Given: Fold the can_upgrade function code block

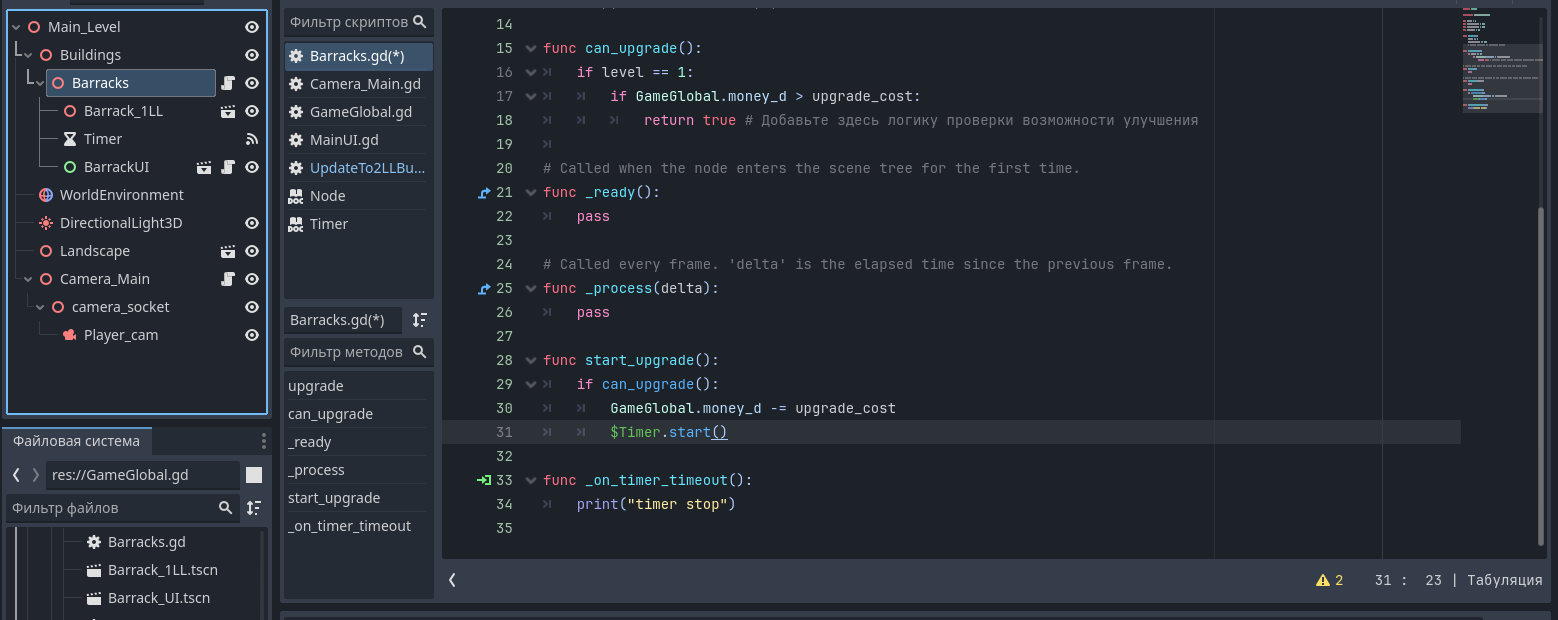Looking at the screenshot, I should point(530,48).
